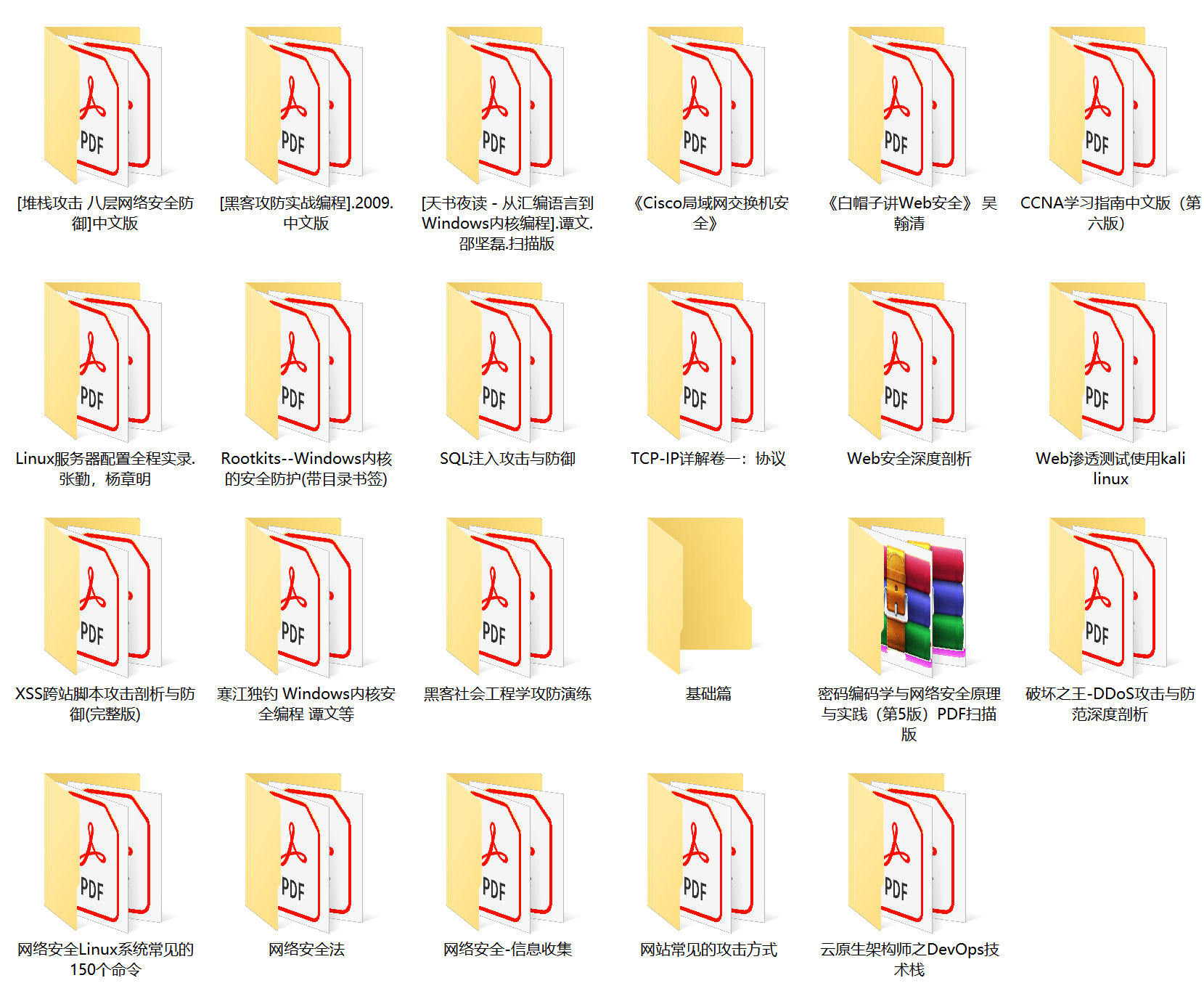Click the label "密码编码学与网络安全原理与实践（第5版）PDF扫描版"
The image size is (1204, 991).
click(x=909, y=714)
